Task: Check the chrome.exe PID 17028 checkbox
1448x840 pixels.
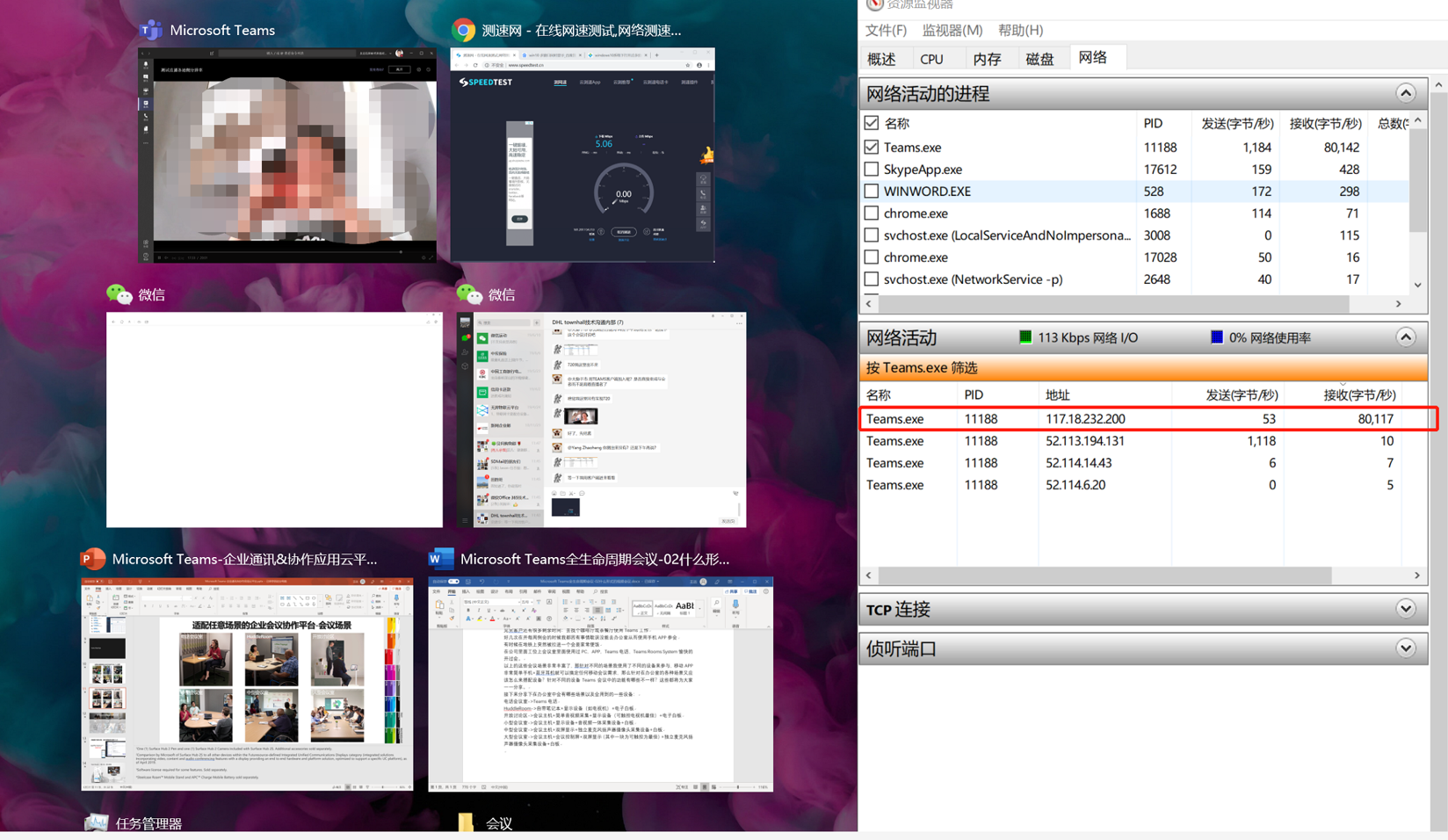Action: [x=871, y=257]
